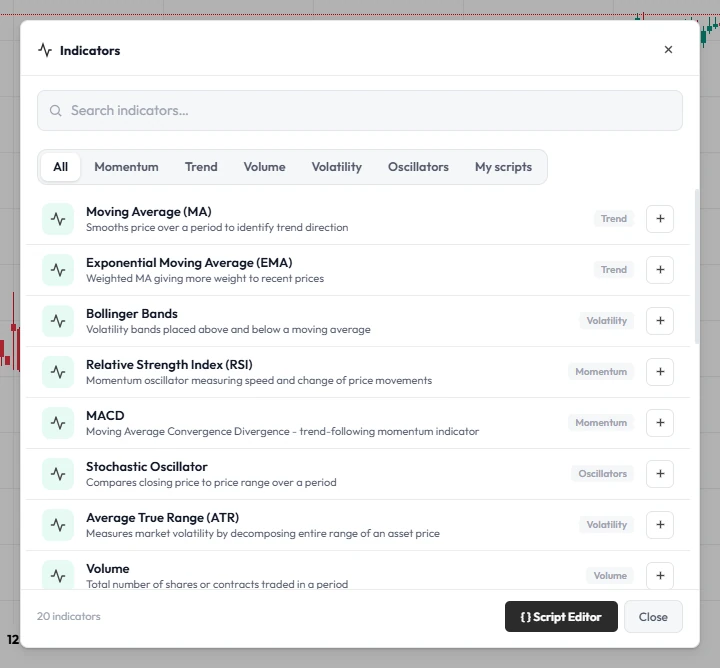Click 'Weighted MA giving more weight' description
Screen dimensions: 720x668
pyautogui.click(x=205, y=278)
